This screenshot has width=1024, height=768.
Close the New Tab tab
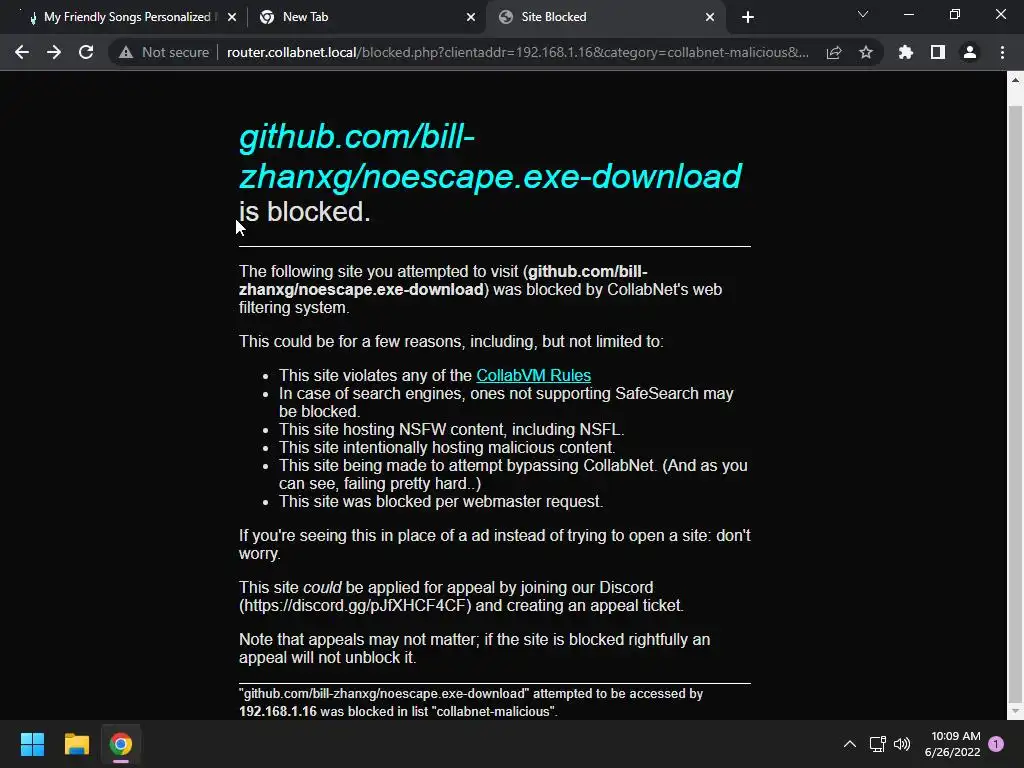[471, 18]
